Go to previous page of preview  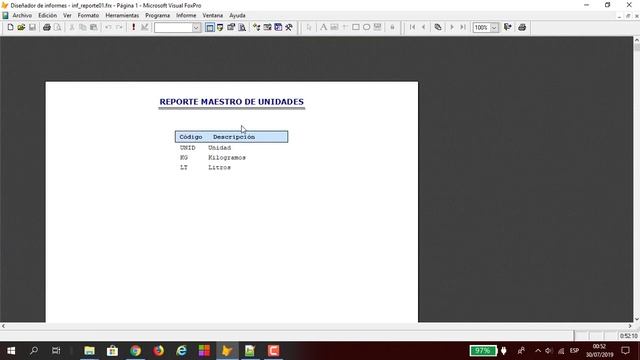tap(424, 27)
